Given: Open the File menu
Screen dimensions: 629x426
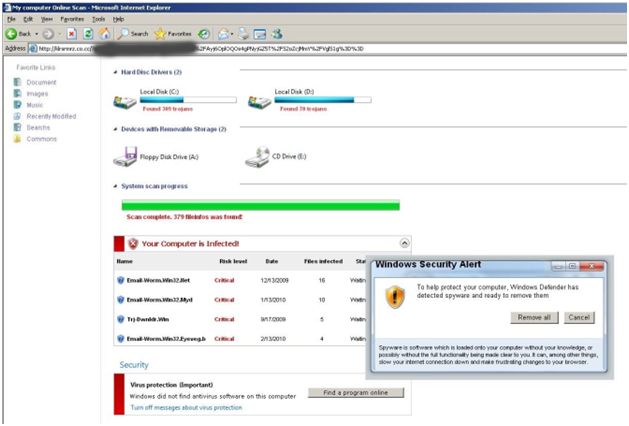Looking at the screenshot, I should pos(11,19).
